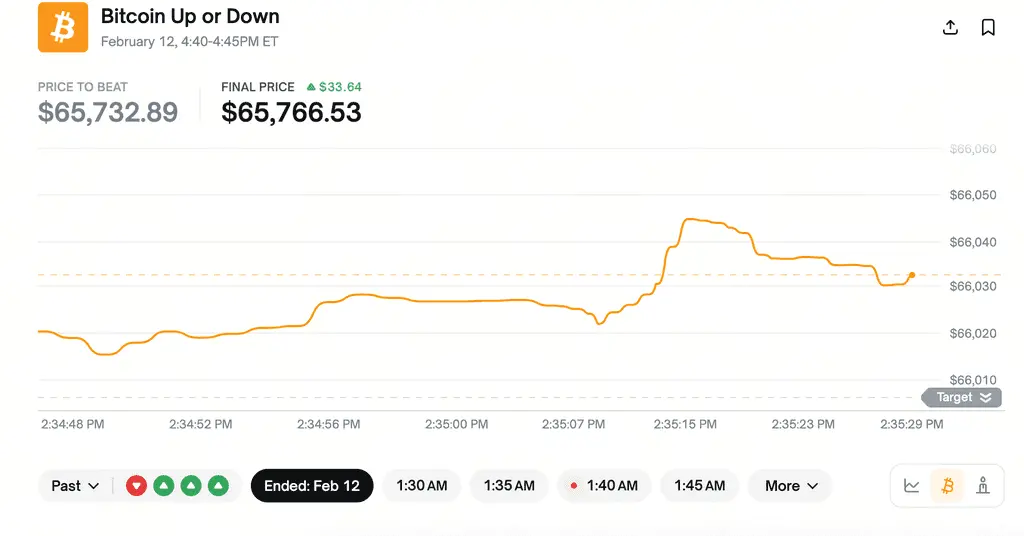The image size is (1024, 536).
Task: Select the Ended: Feb 12 tab
Action: tap(312, 486)
